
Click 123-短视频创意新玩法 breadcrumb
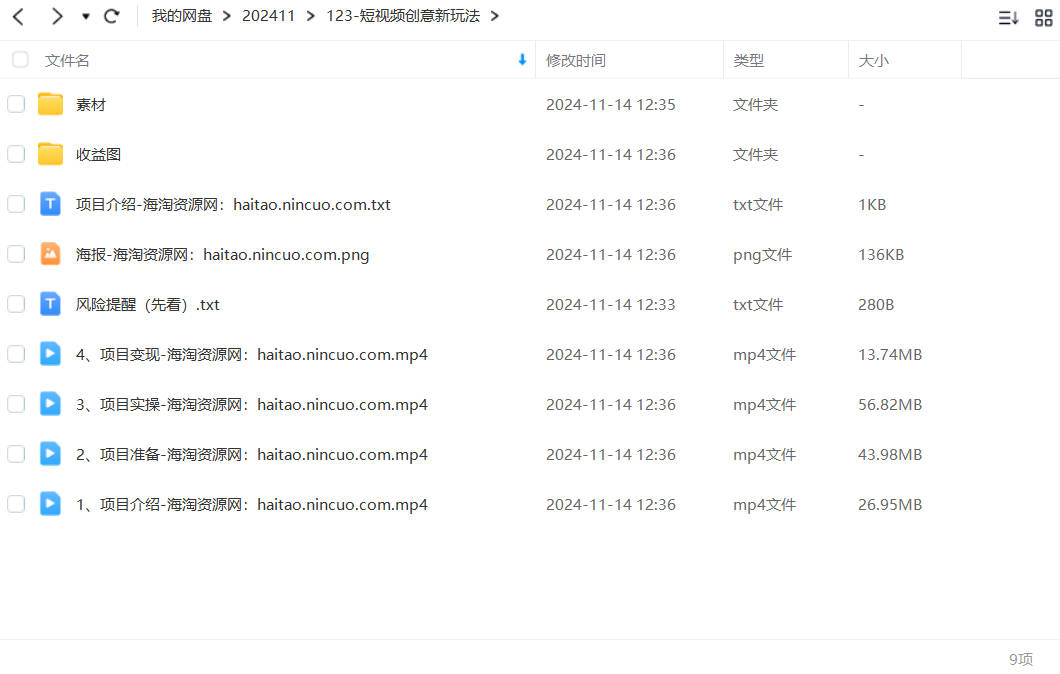coord(403,16)
